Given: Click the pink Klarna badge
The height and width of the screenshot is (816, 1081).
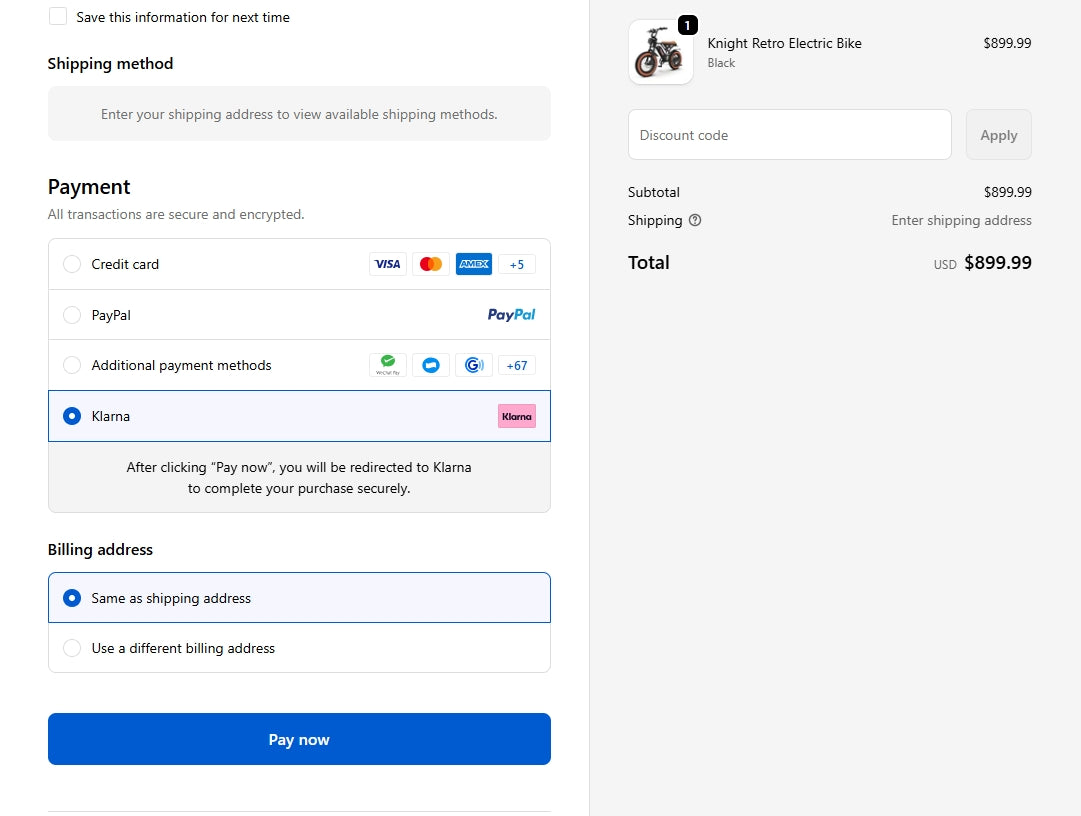Looking at the screenshot, I should click(517, 416).
